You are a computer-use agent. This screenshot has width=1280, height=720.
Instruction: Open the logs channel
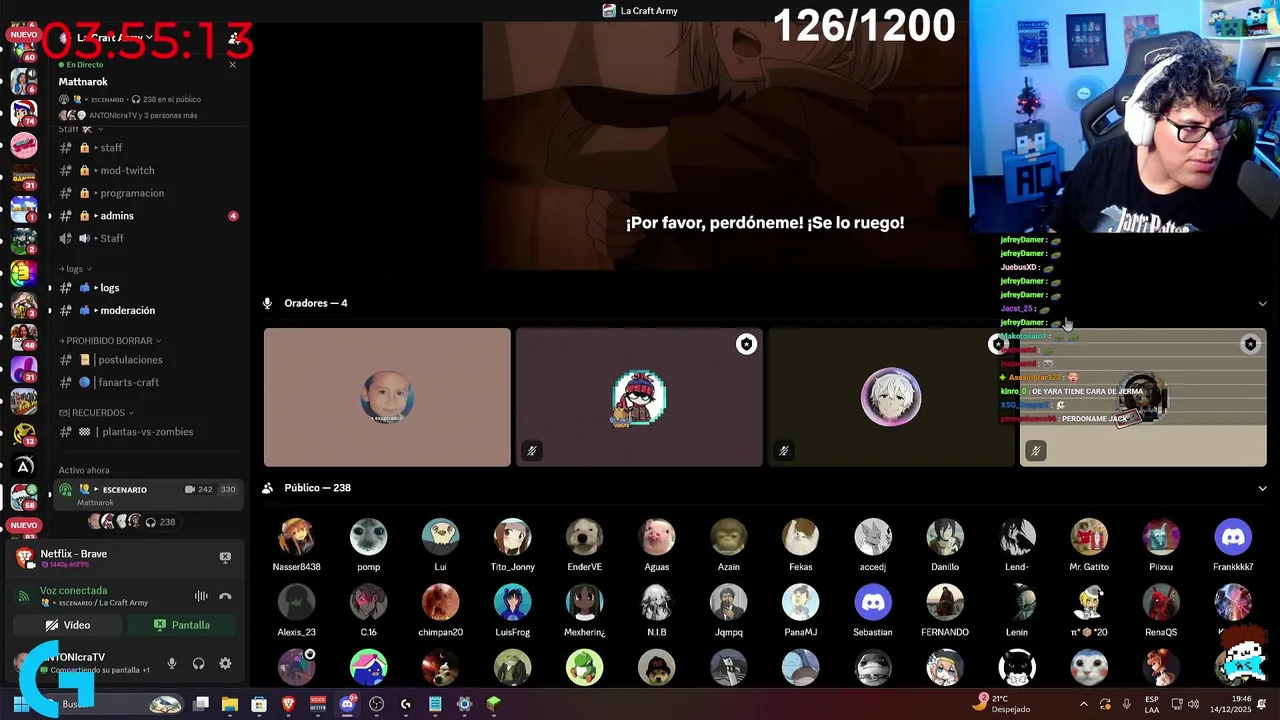(x=150, y=288)
